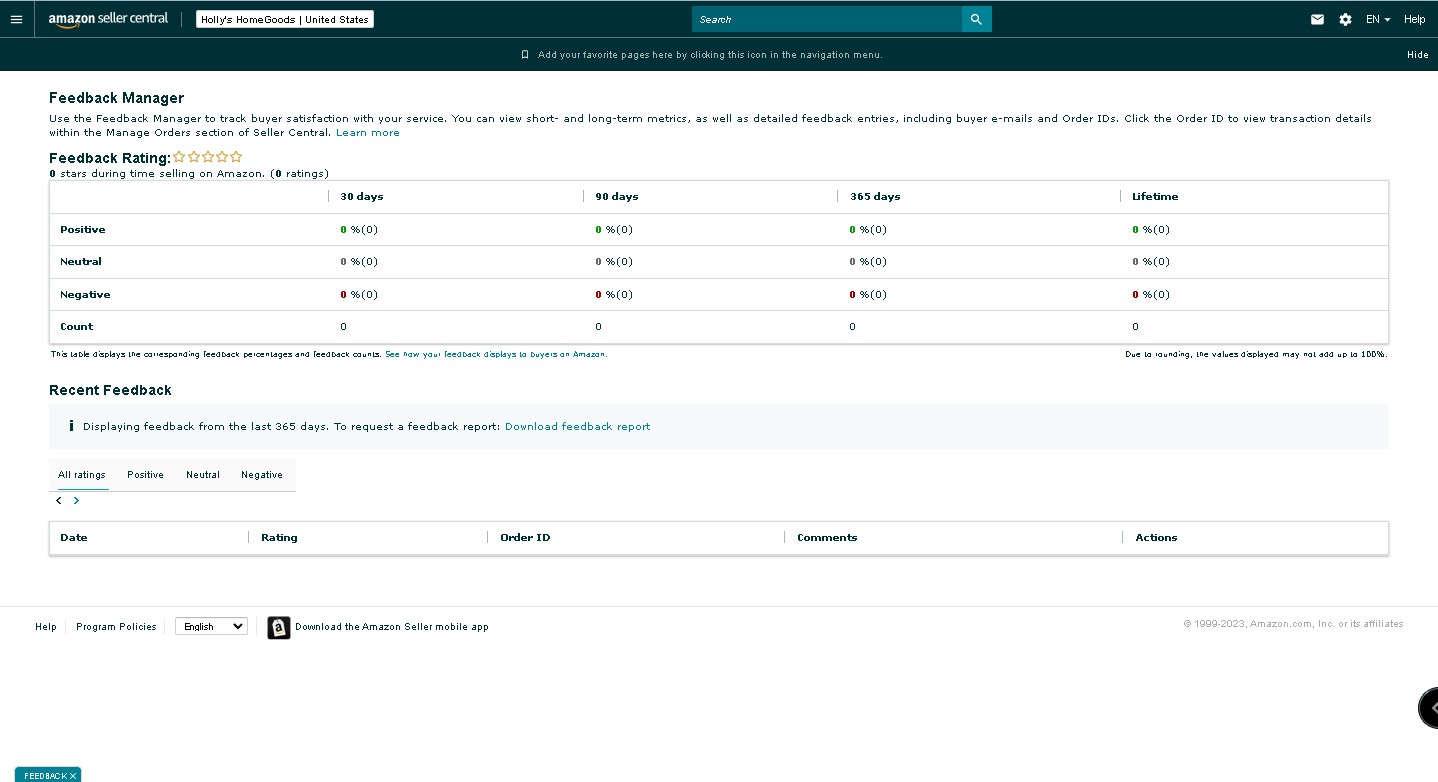Image resolution: width=1438 pixels, height=782 pixels.
Task: Open Program Policies link
Action: (116, 627)
